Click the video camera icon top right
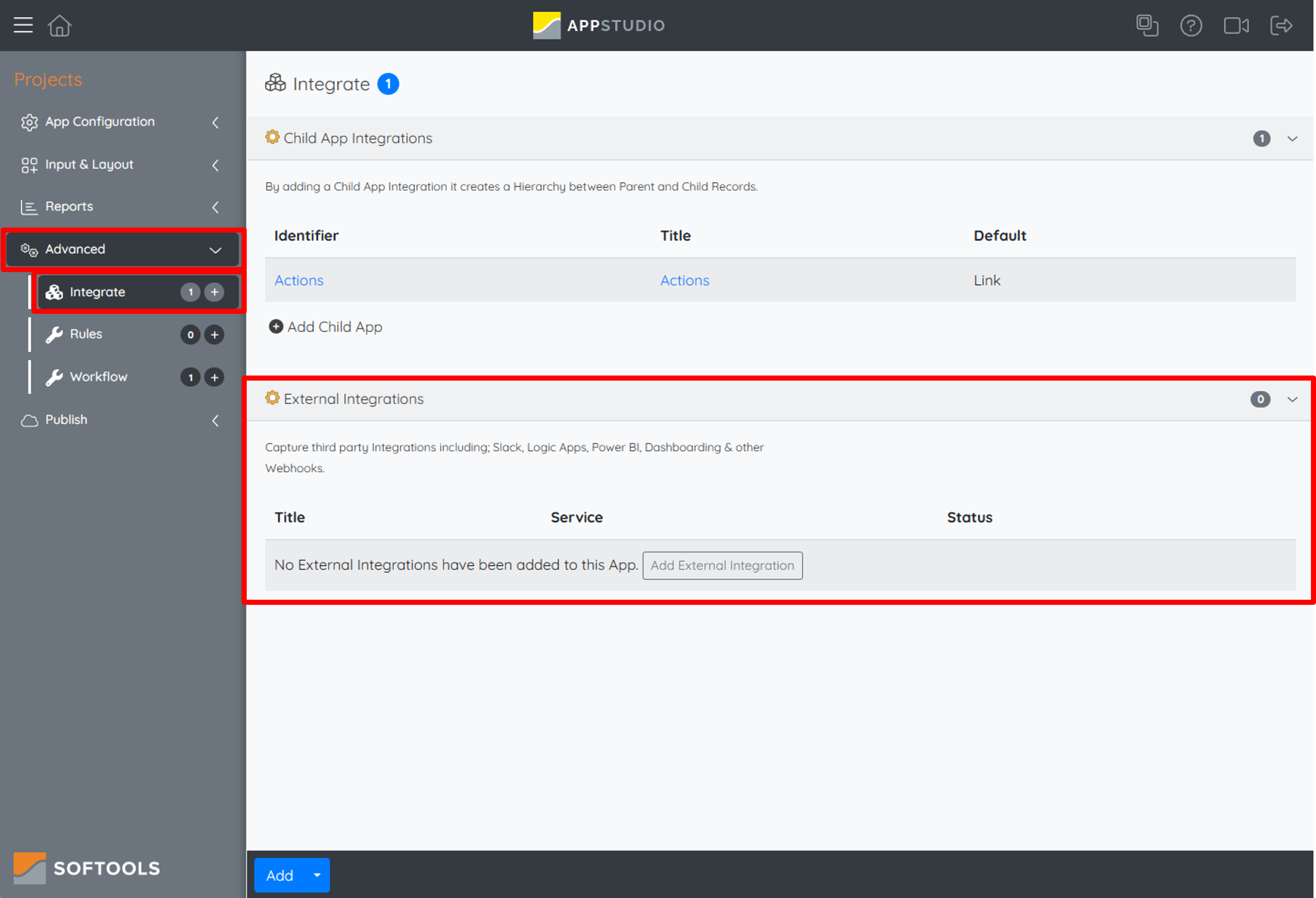Image resolution: width=1316 pixels, height=898 pixels. point(1236,25)
